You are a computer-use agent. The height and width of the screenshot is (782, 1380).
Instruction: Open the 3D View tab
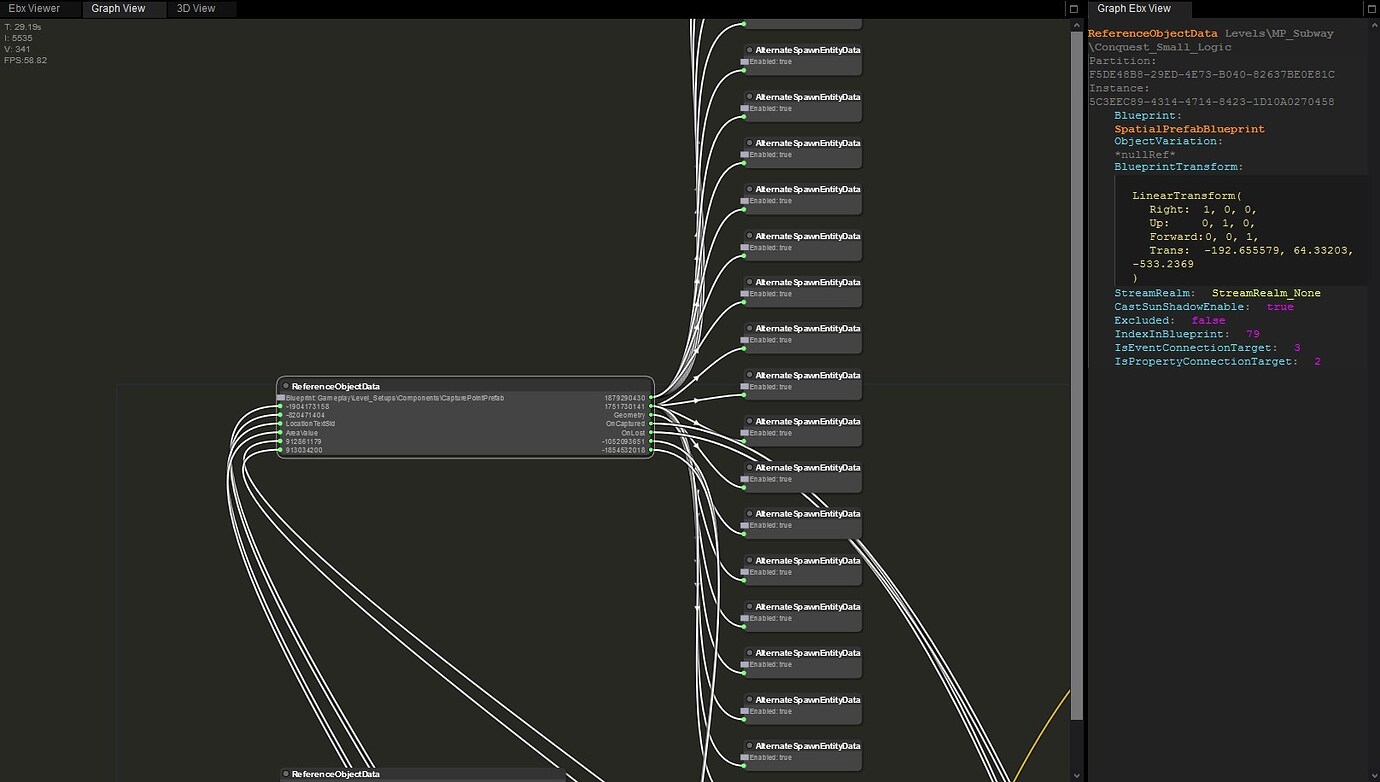click(x=196, y=9)
